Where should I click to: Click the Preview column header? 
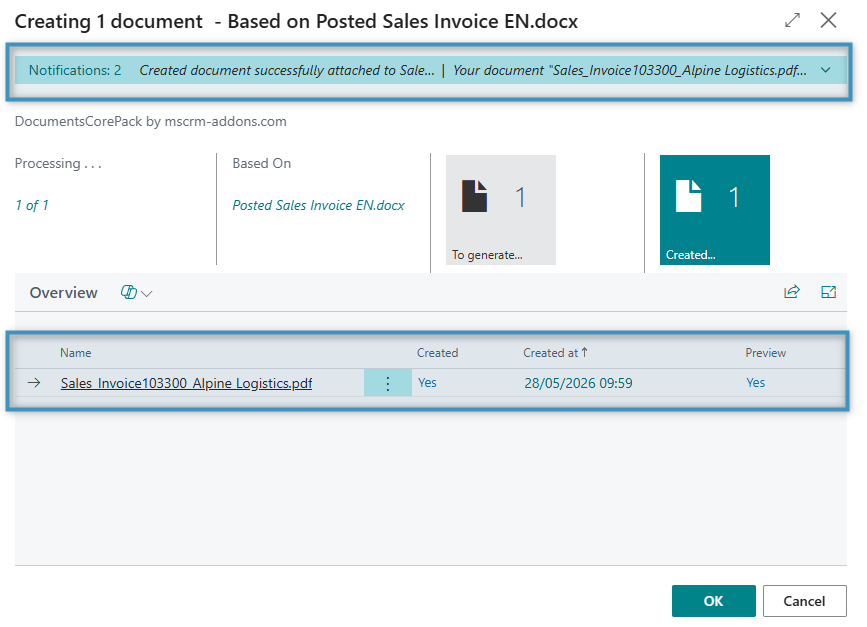765,353
